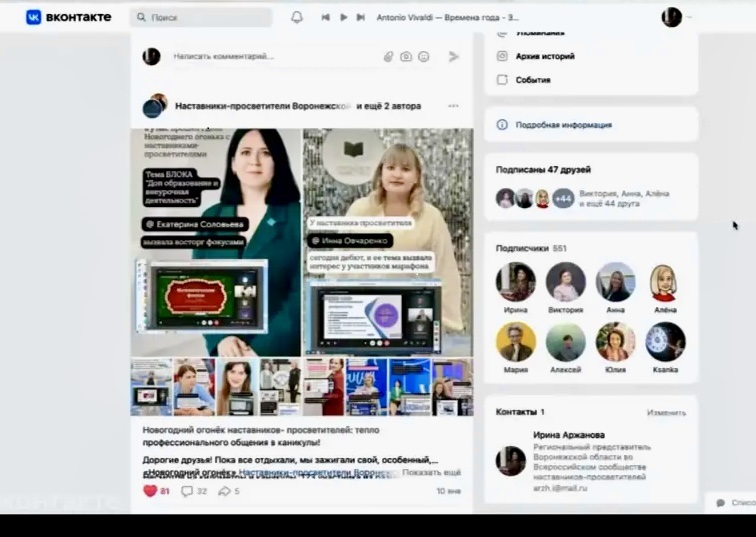Add a photo with the camera icon

click(x=406, y=57)
